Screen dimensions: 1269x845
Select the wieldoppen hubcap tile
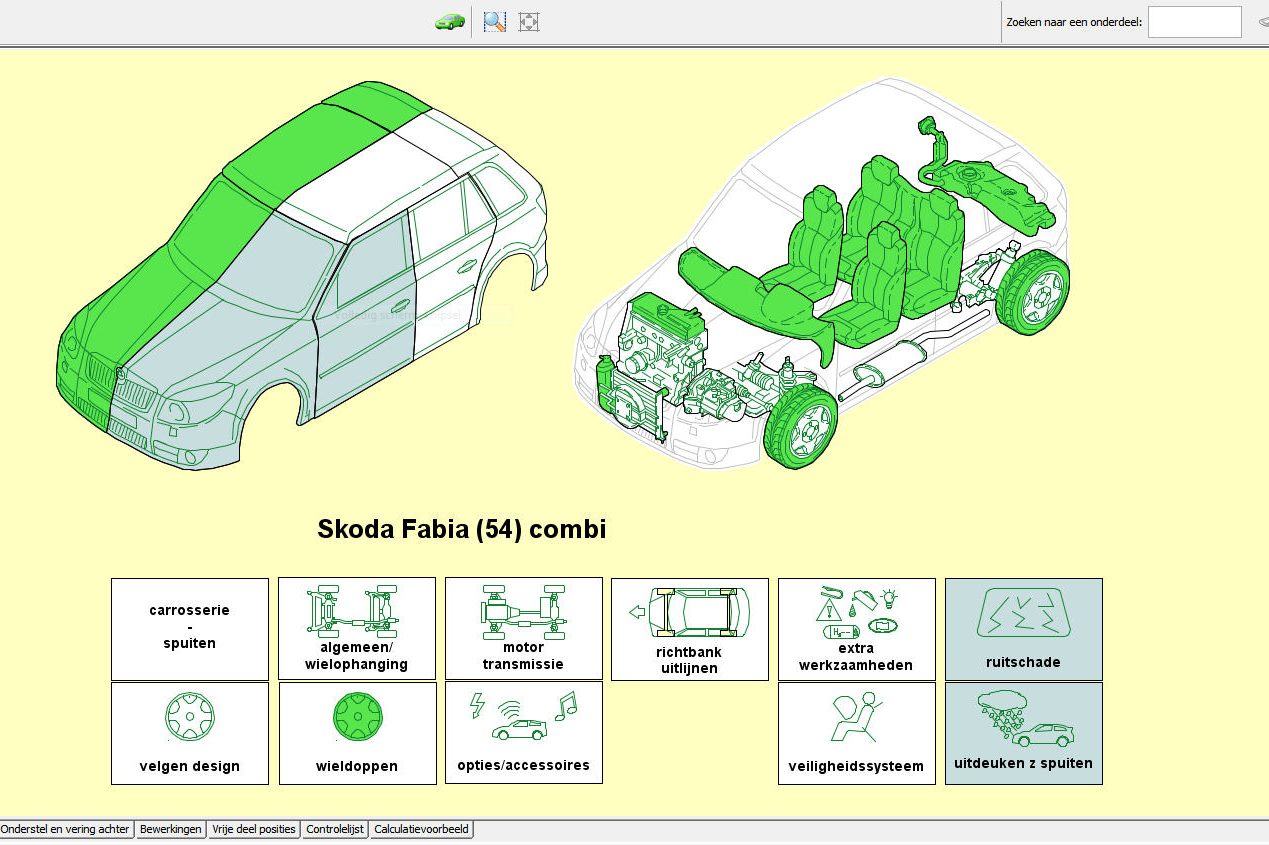(x=357, y=733)
